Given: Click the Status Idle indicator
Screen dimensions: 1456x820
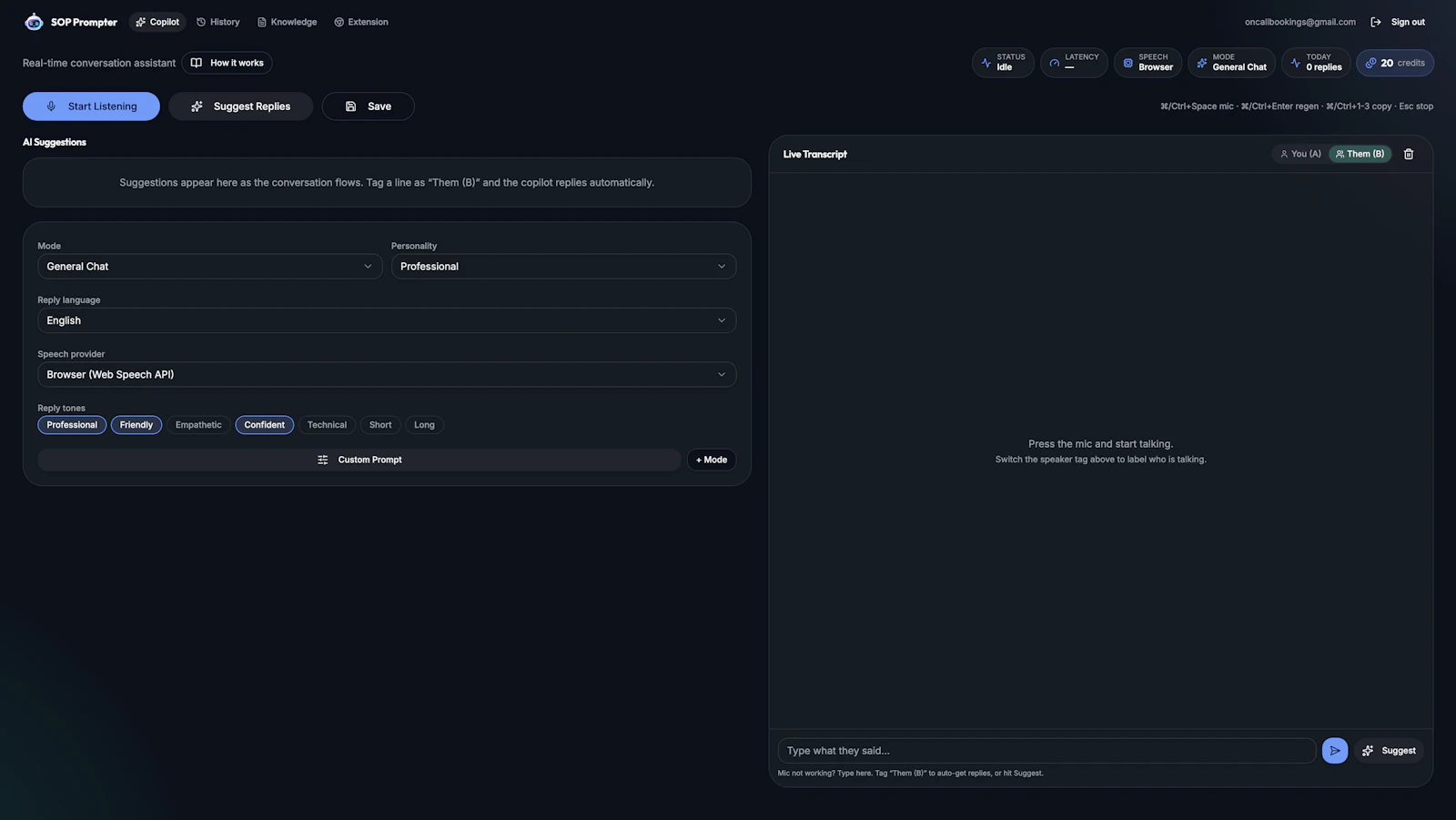Looking at the screenshot, I should pos(1003,63).
